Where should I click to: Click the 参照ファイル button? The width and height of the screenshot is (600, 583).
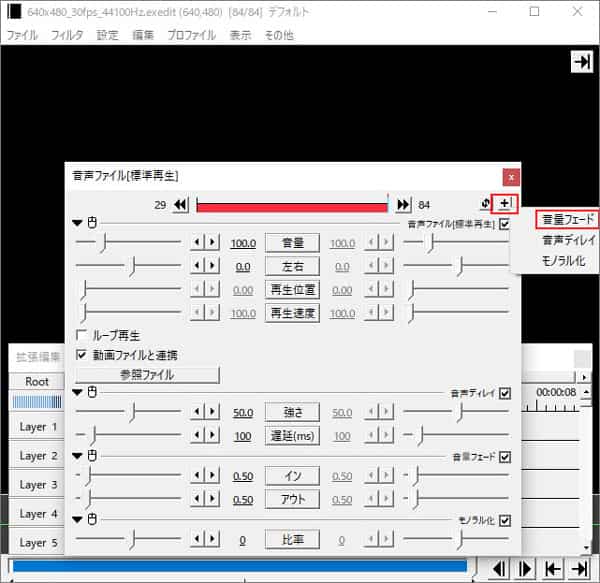147,375
